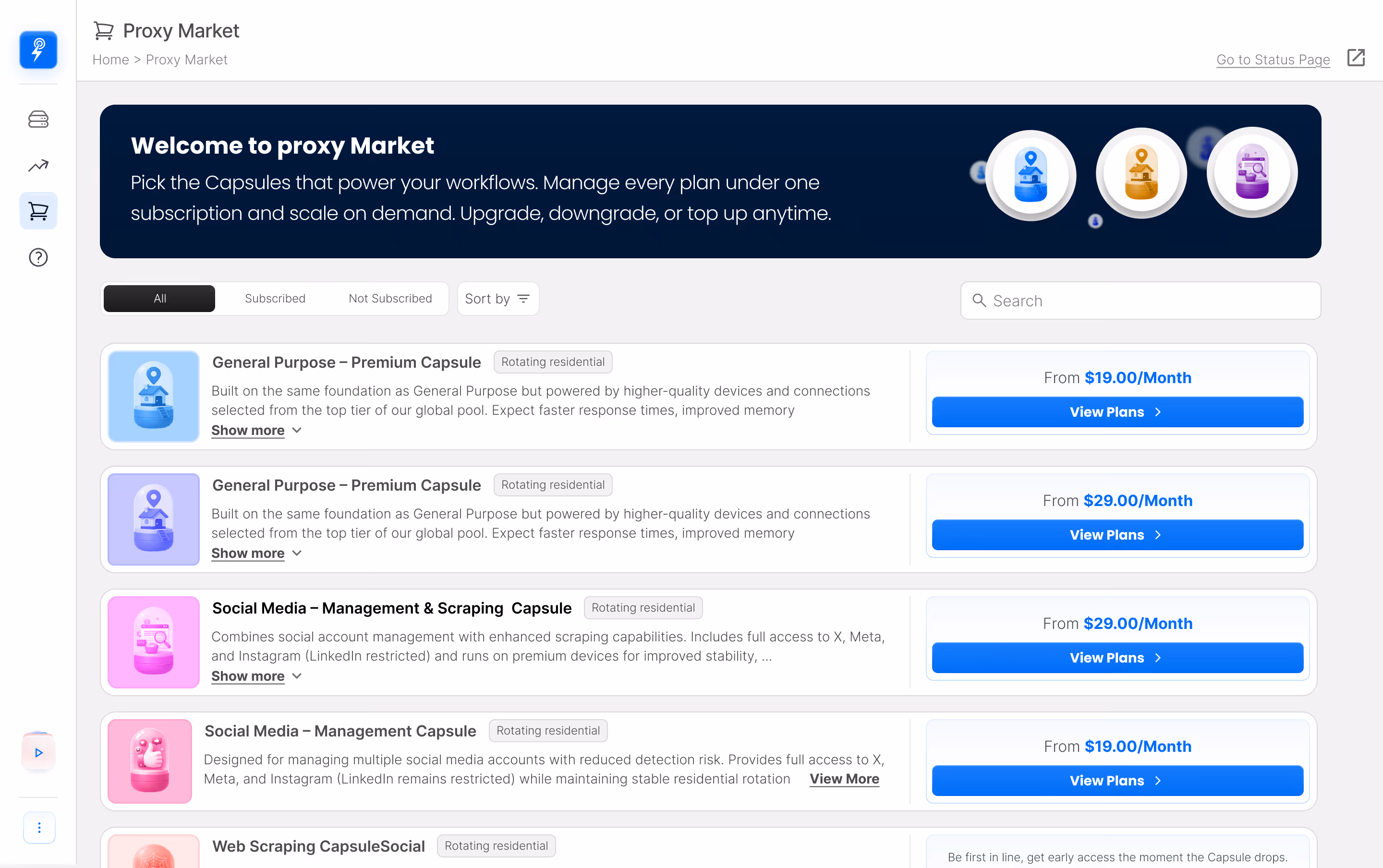Click the external link icon beside Status Page
Image resolution: width=1383 pixels, height=868 pixels.
1356,58
